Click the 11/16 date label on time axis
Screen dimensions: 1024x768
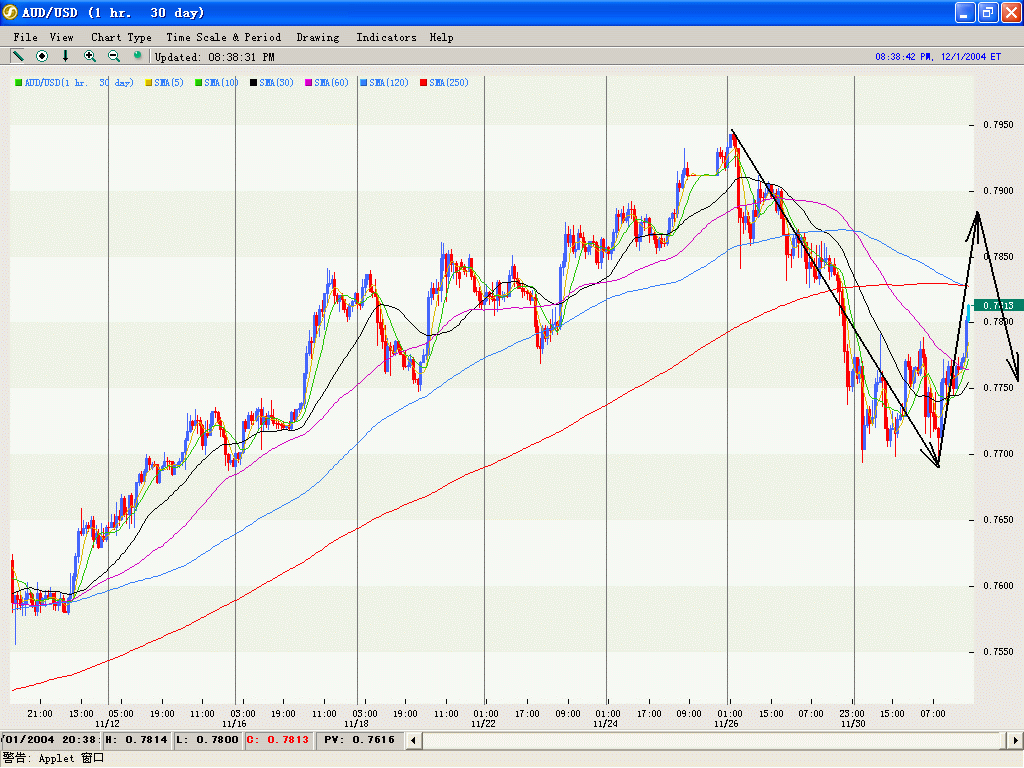(x=234, y=724)
